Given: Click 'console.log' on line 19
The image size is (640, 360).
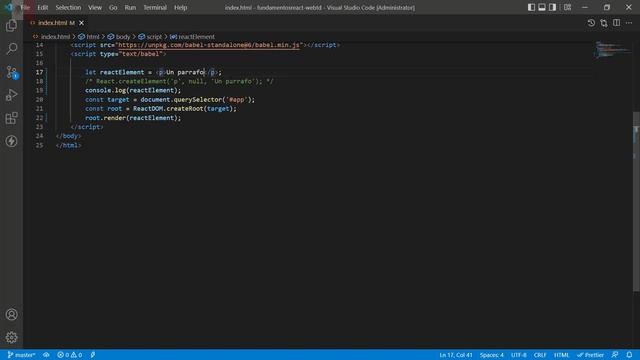Looking at the screenshot, I should point(105,90).
